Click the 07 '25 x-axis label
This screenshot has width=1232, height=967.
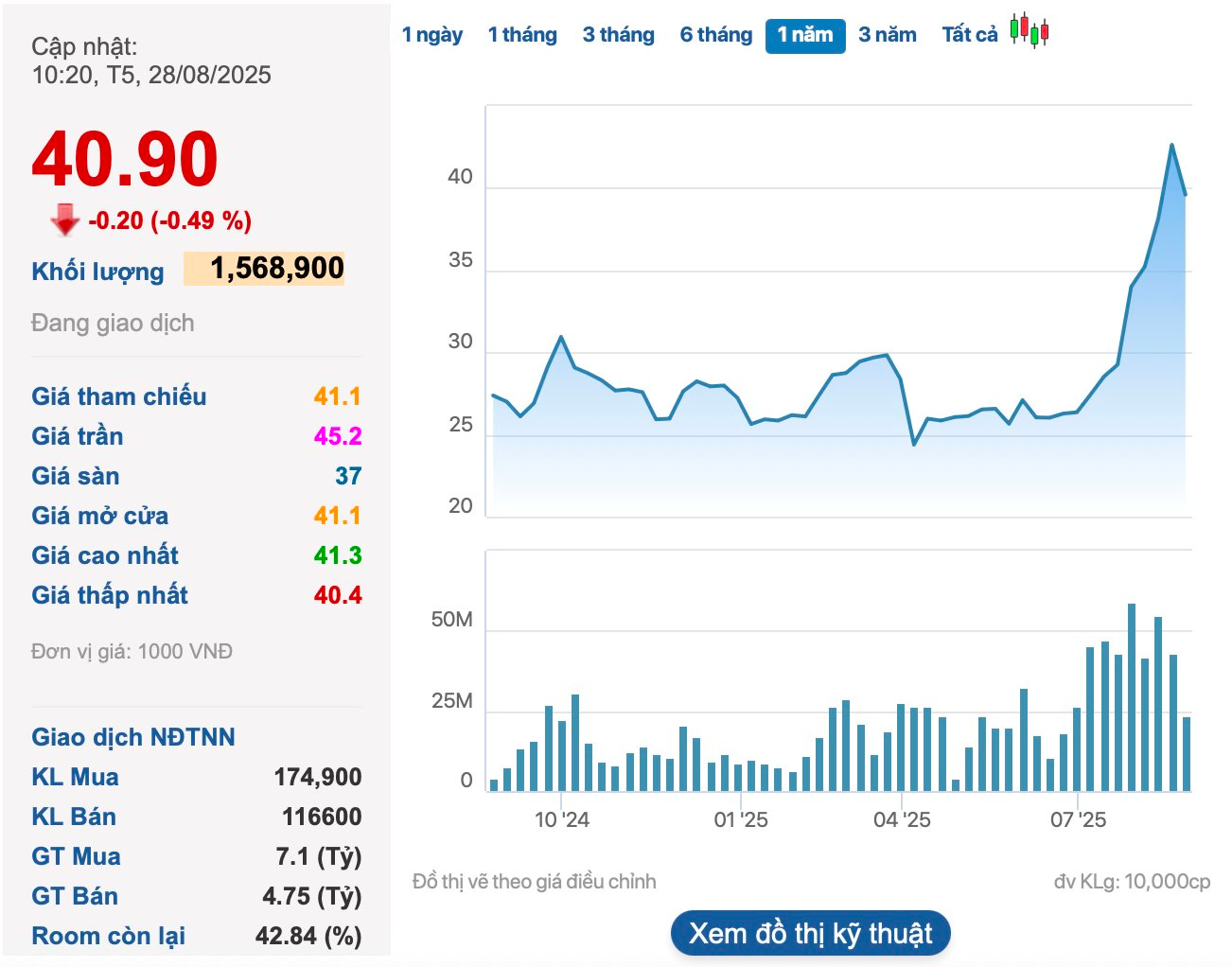1078,819
